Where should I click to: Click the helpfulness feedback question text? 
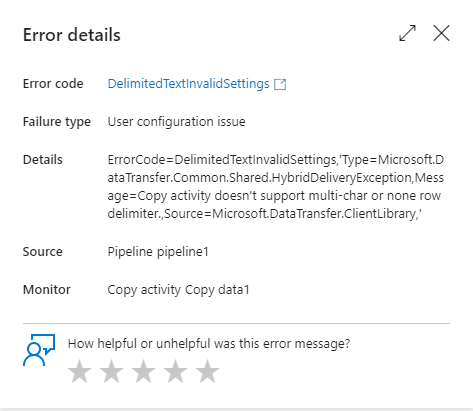(x=209, y=344)
